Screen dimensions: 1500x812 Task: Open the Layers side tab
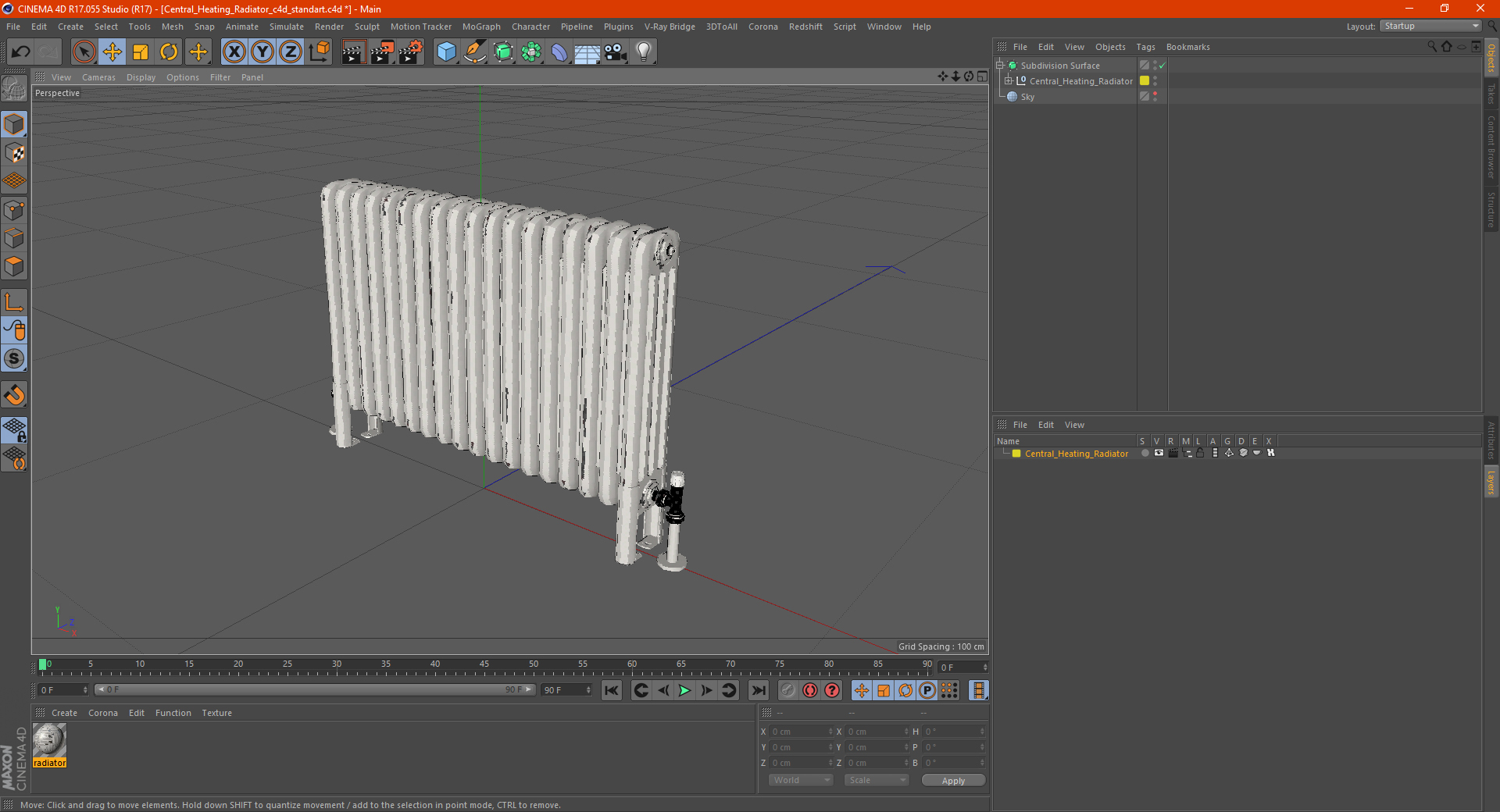click(1491, 482)
